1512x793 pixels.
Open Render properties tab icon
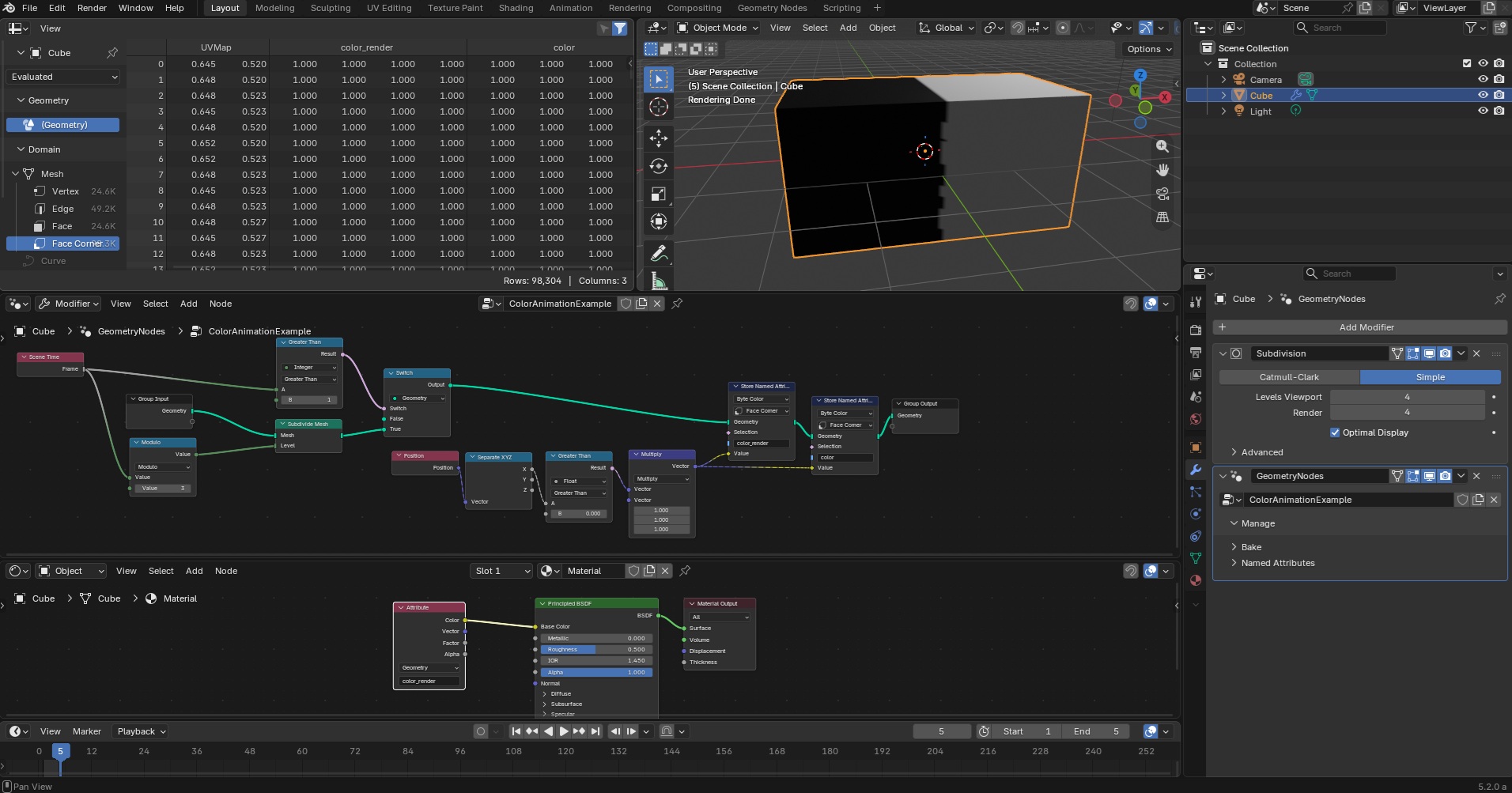[1196, 330]
